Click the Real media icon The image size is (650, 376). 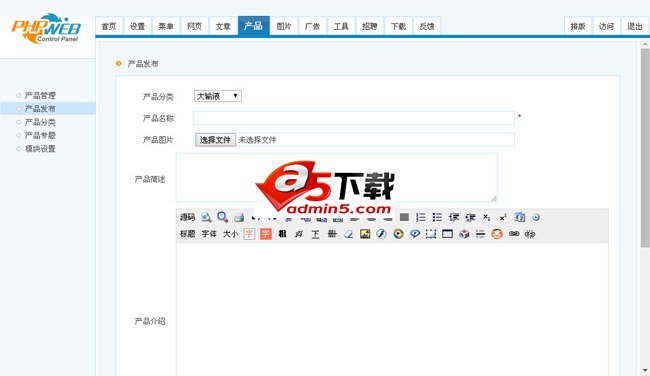[415, 234]
